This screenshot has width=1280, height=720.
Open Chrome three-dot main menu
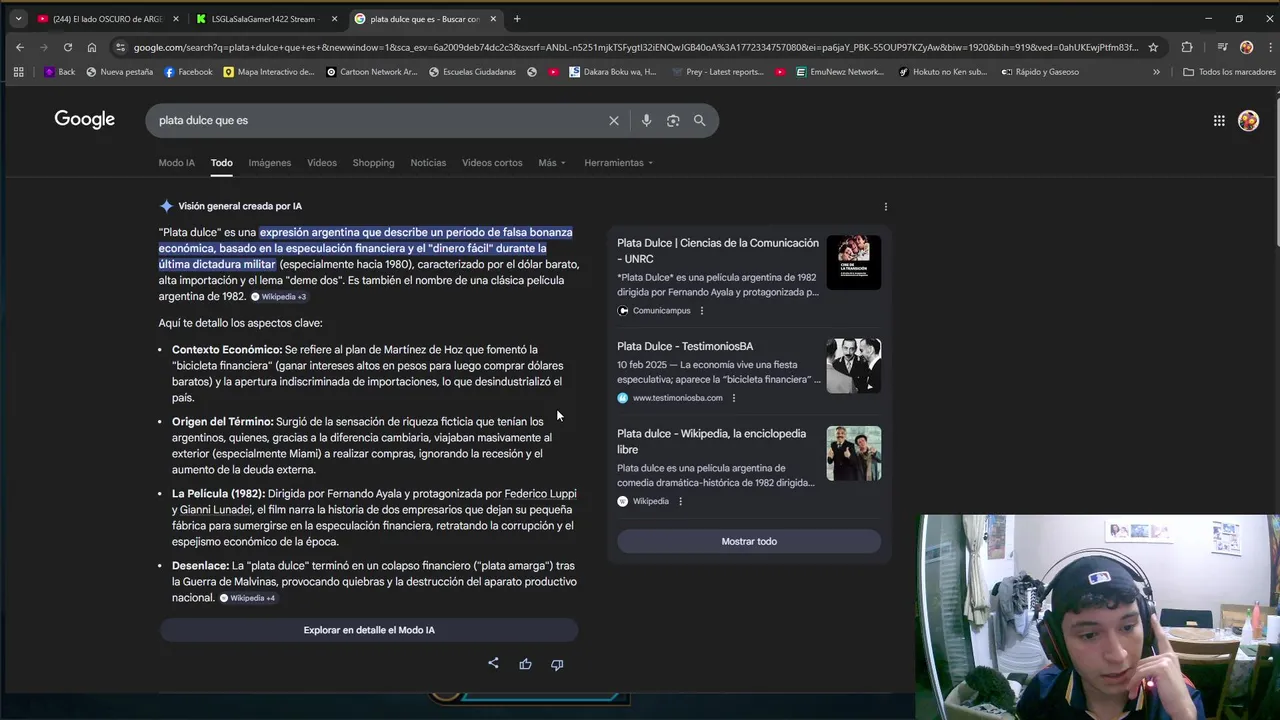[1268, 47]
